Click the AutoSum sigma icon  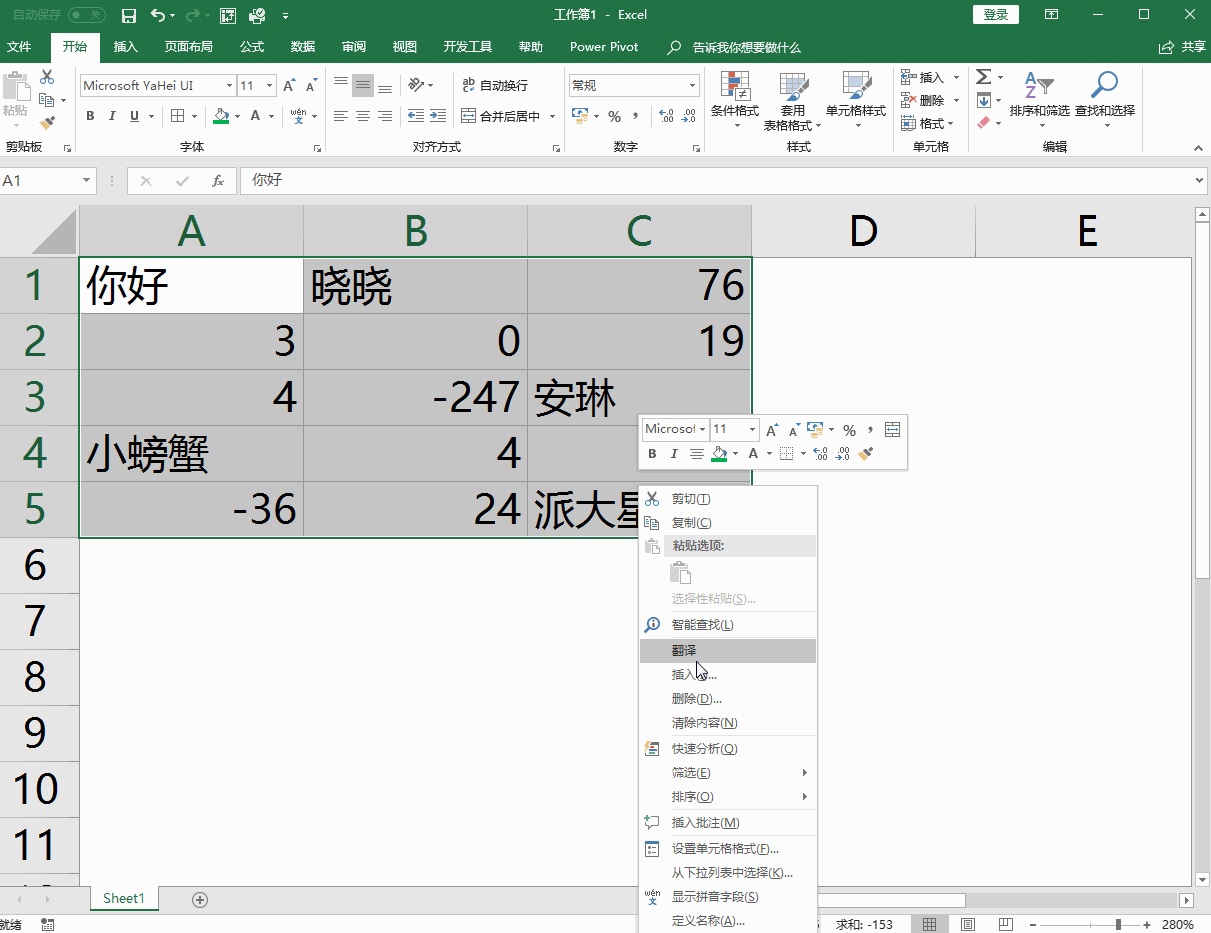(983, 77)
